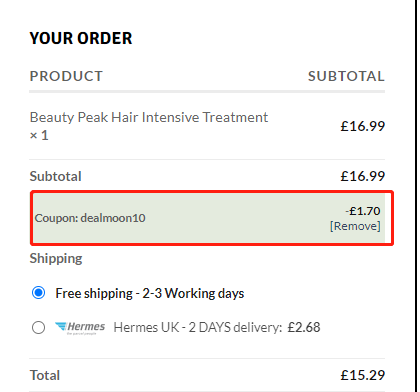The height and width of the screenshot is (392, 420).
Task: Click the Subtotal row amount £16.99
Action: (x=363, y=176)
